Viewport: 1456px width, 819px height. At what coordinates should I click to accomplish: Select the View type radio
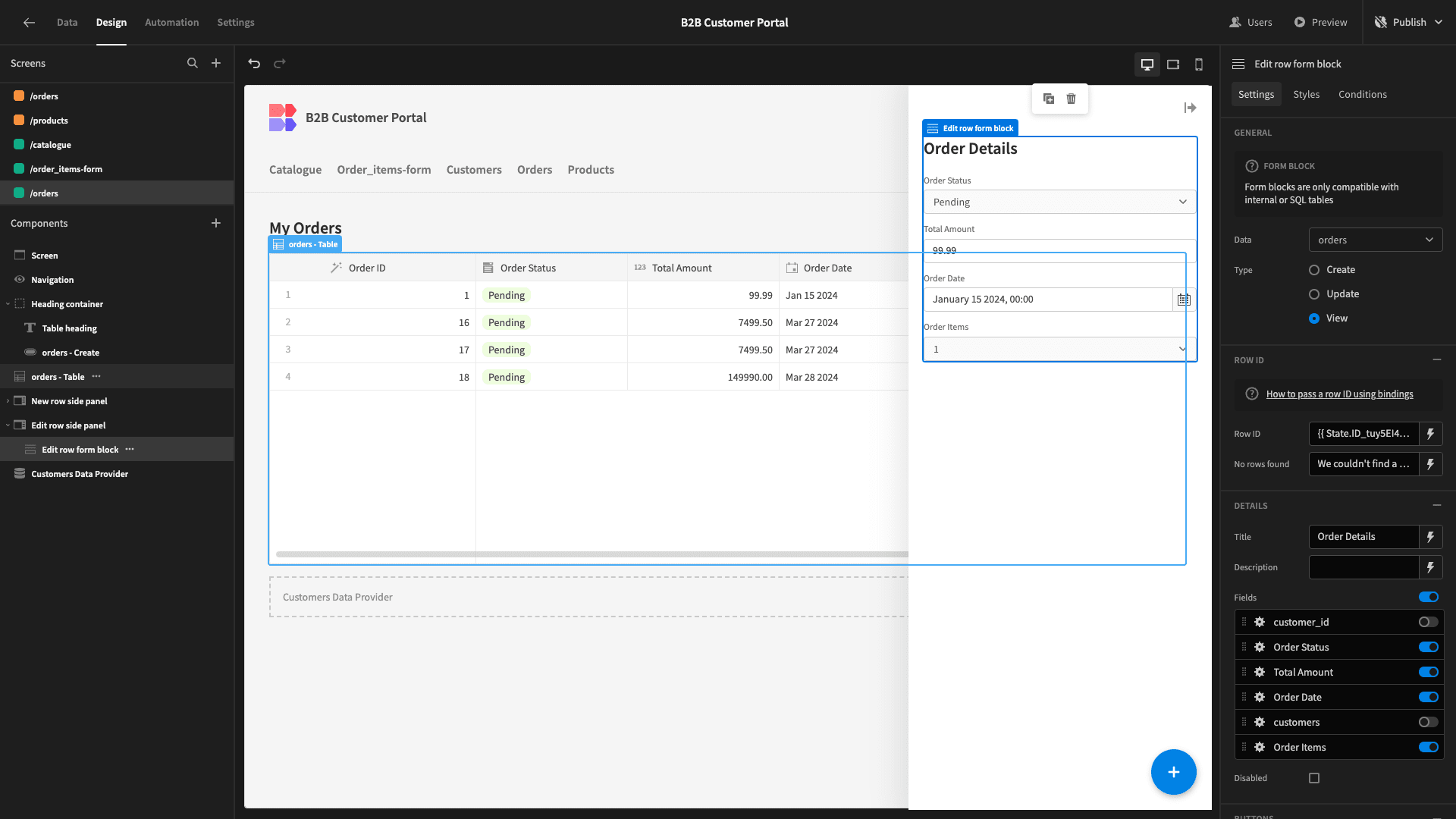[1314, 318]
